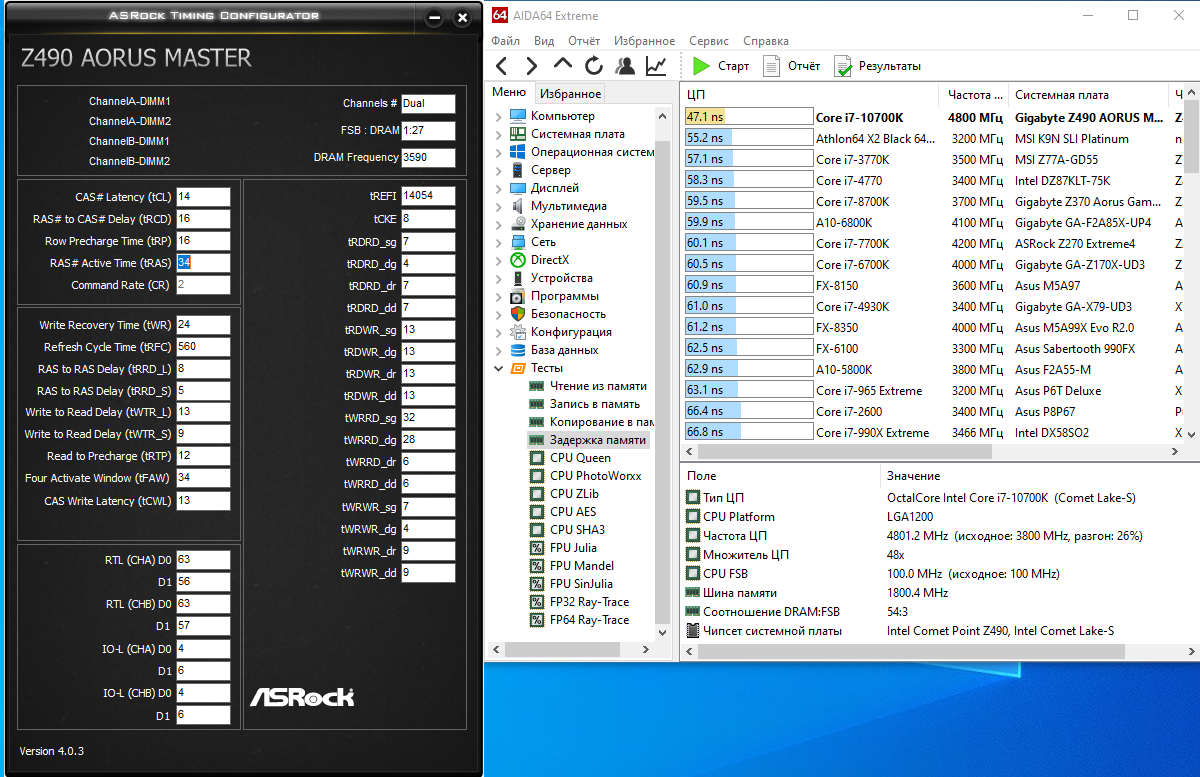Select the CPU ZLib benchmark icon
The image size is (1200, 777).
(536, 494)
